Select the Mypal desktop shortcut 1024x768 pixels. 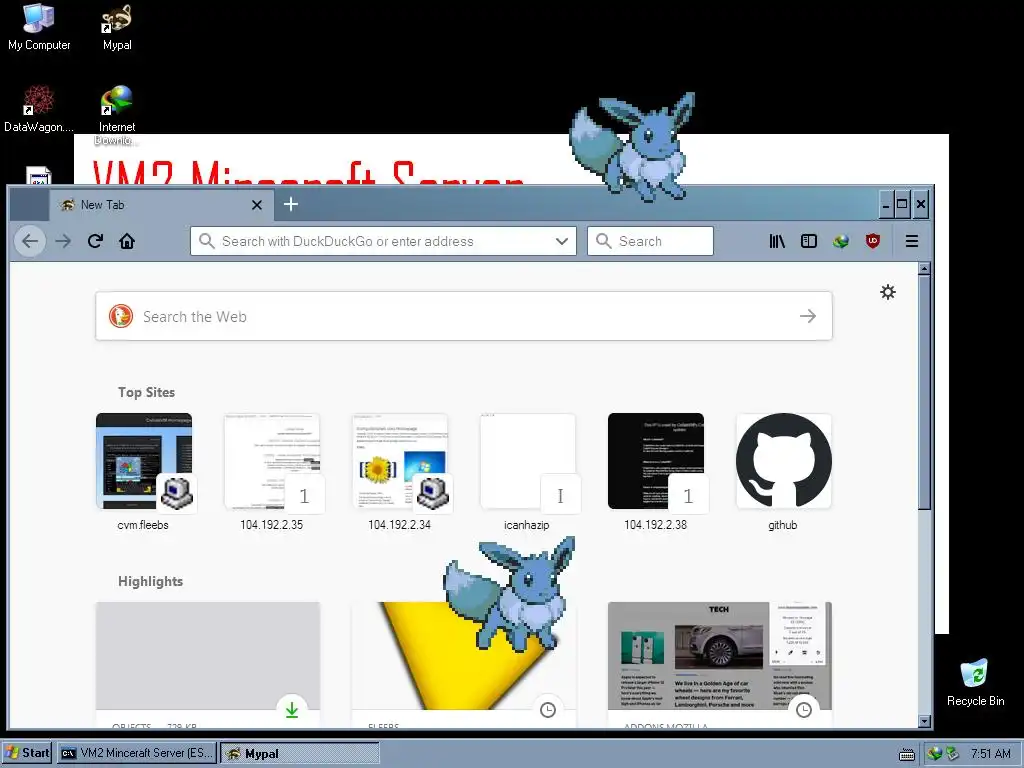tap(117, 27)
